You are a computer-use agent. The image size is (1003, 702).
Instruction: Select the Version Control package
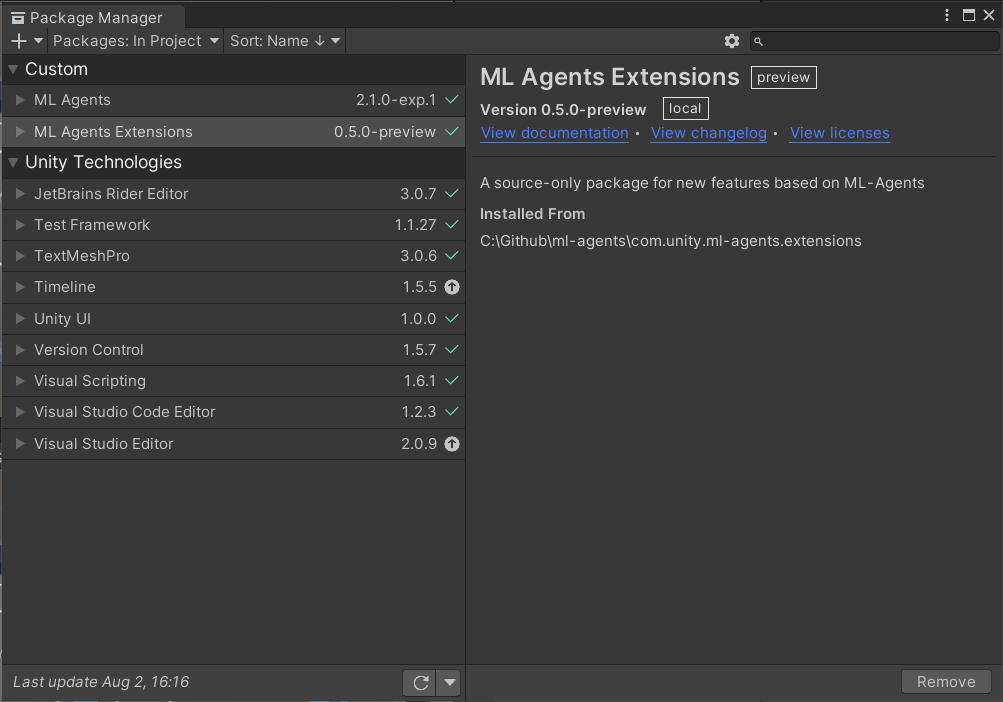tap(233, 350)
